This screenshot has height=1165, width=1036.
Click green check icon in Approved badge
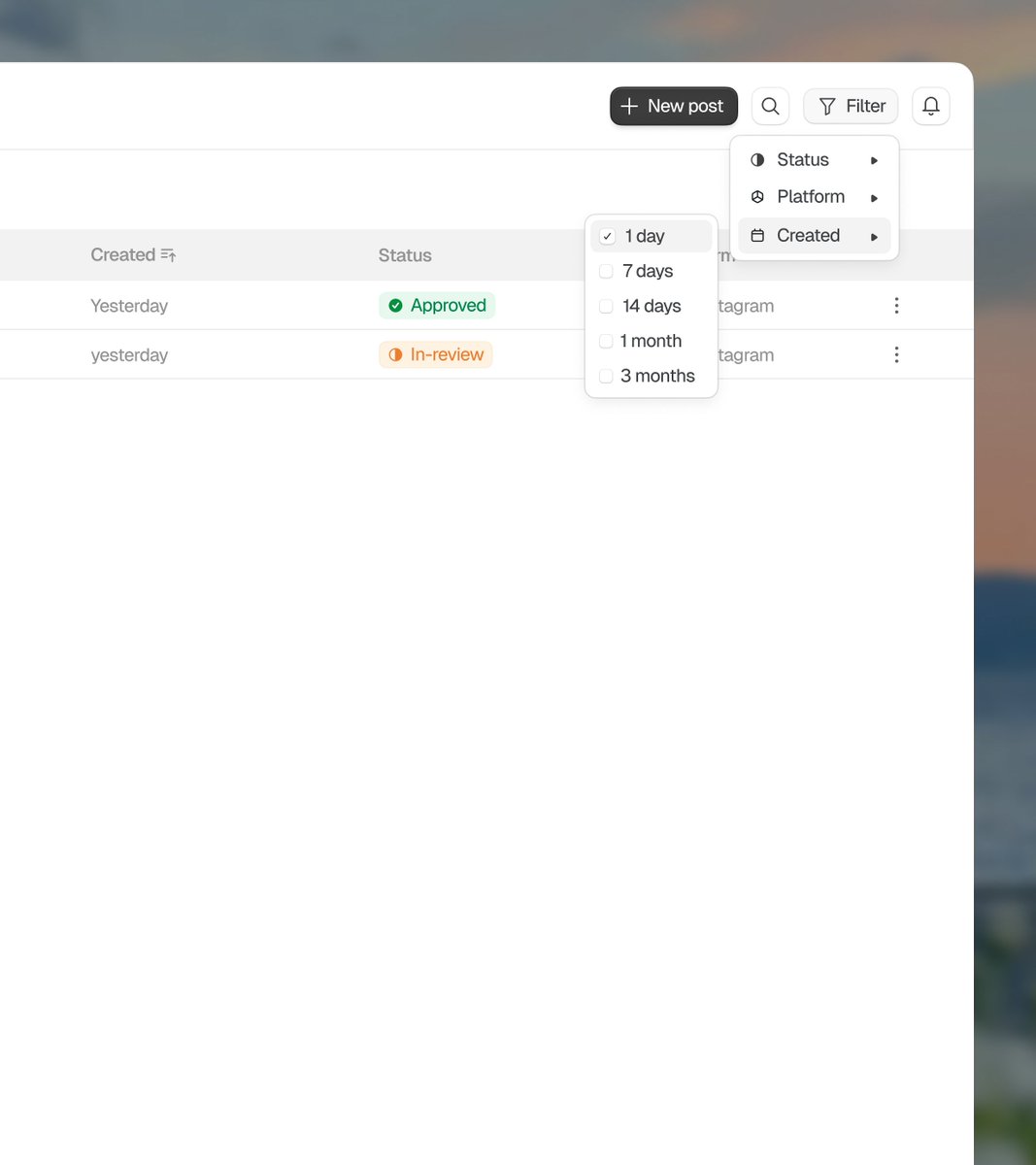395,306
